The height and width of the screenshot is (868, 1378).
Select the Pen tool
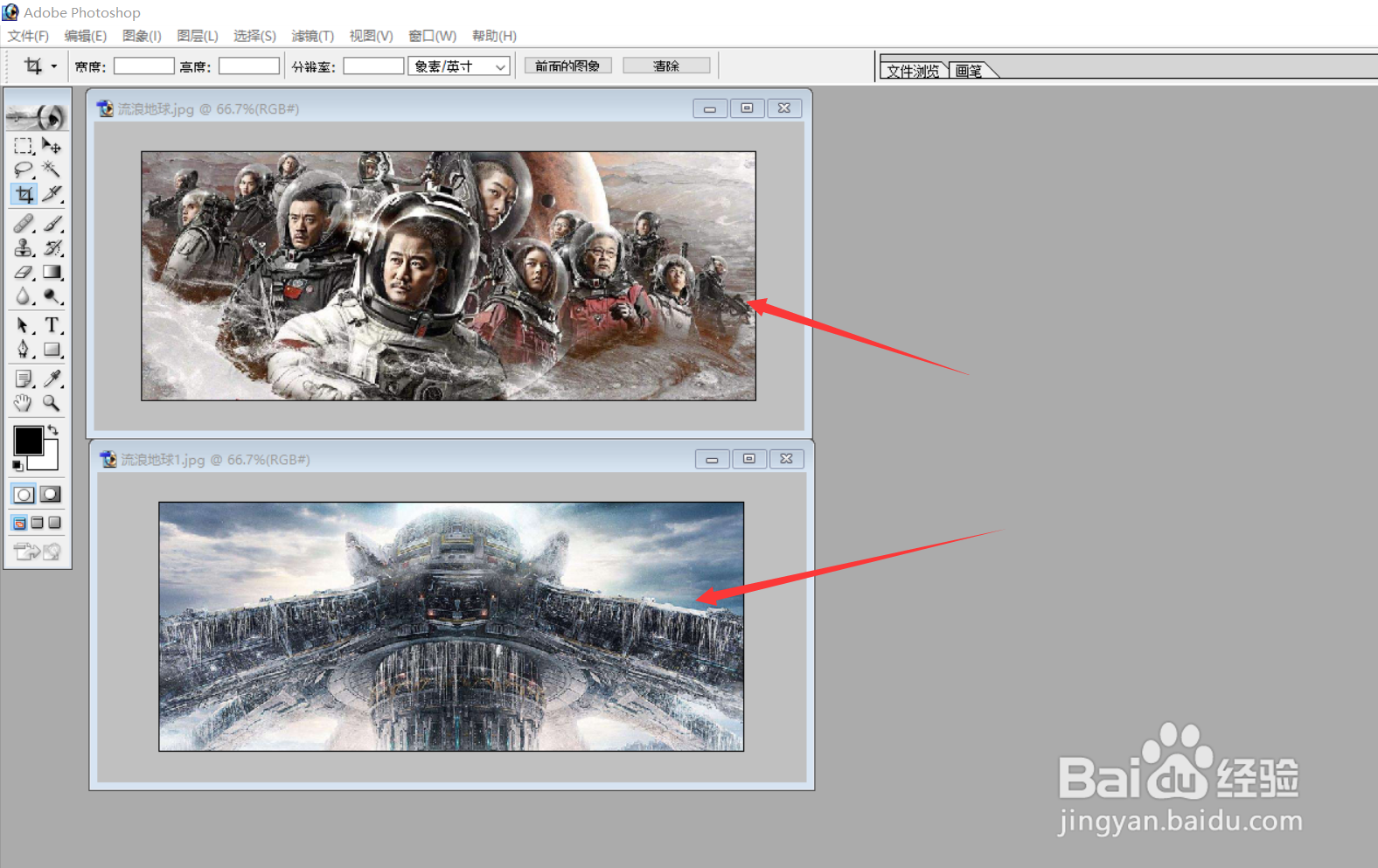tap(24, 350)
